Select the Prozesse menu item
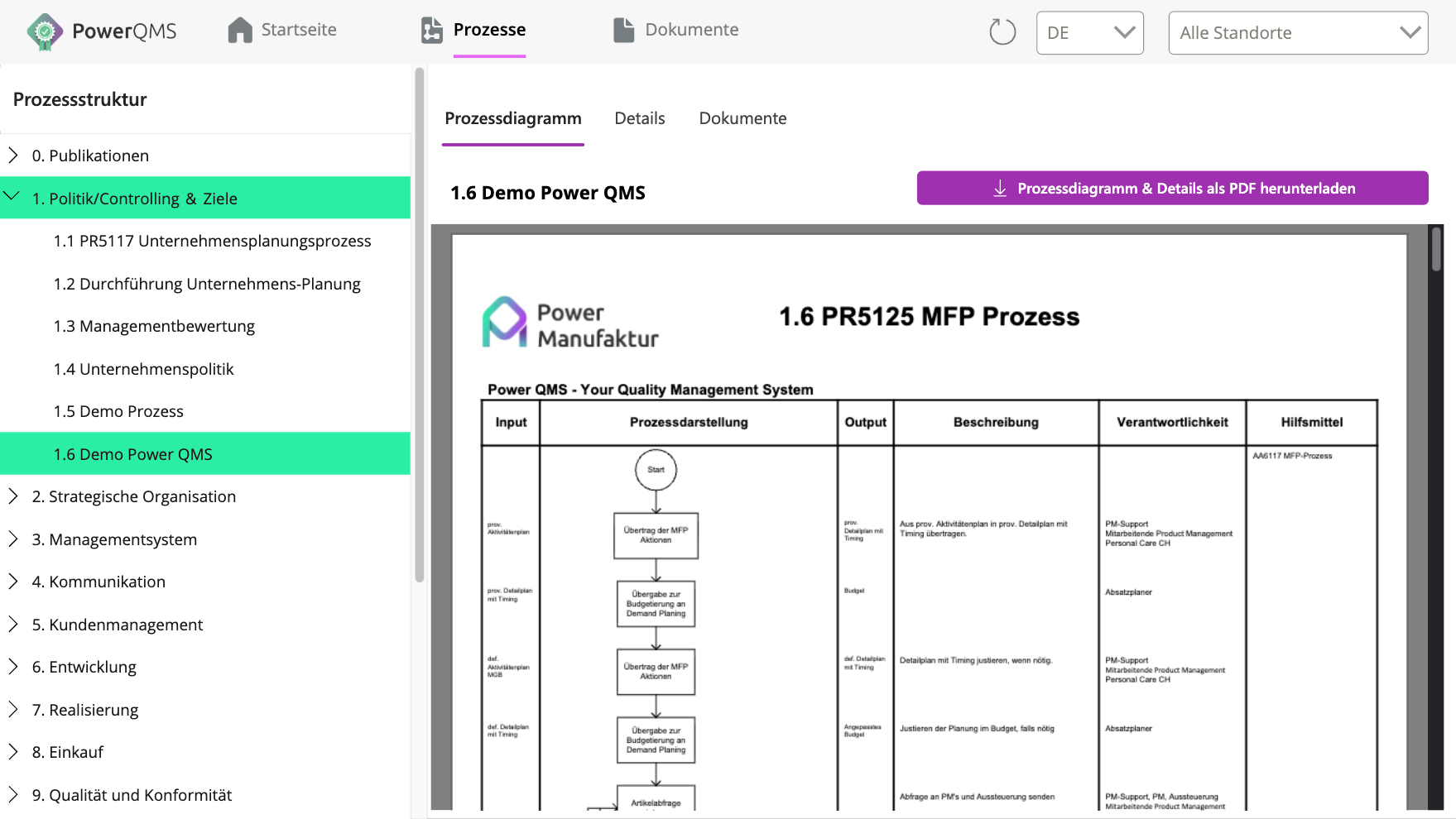 coord(489,30)
